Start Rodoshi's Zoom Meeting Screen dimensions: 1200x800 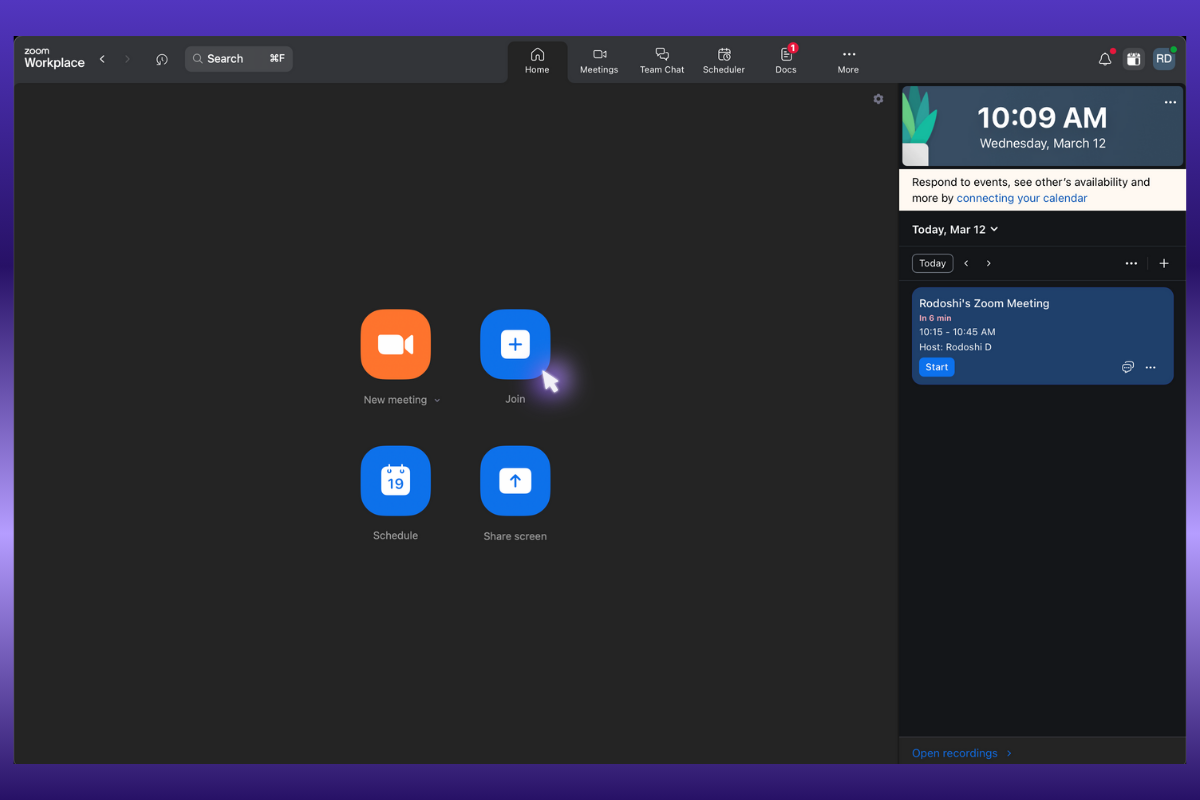pyautogui.click(x=937, y=367)
